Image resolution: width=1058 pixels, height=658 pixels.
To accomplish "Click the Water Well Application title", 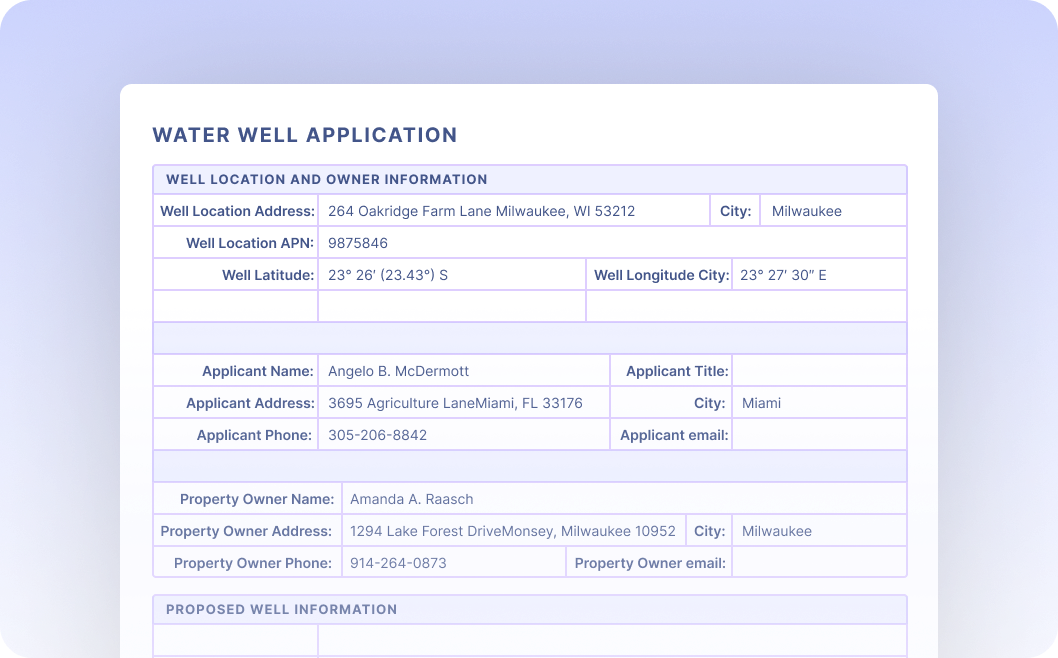I will [x=305, y=135].
